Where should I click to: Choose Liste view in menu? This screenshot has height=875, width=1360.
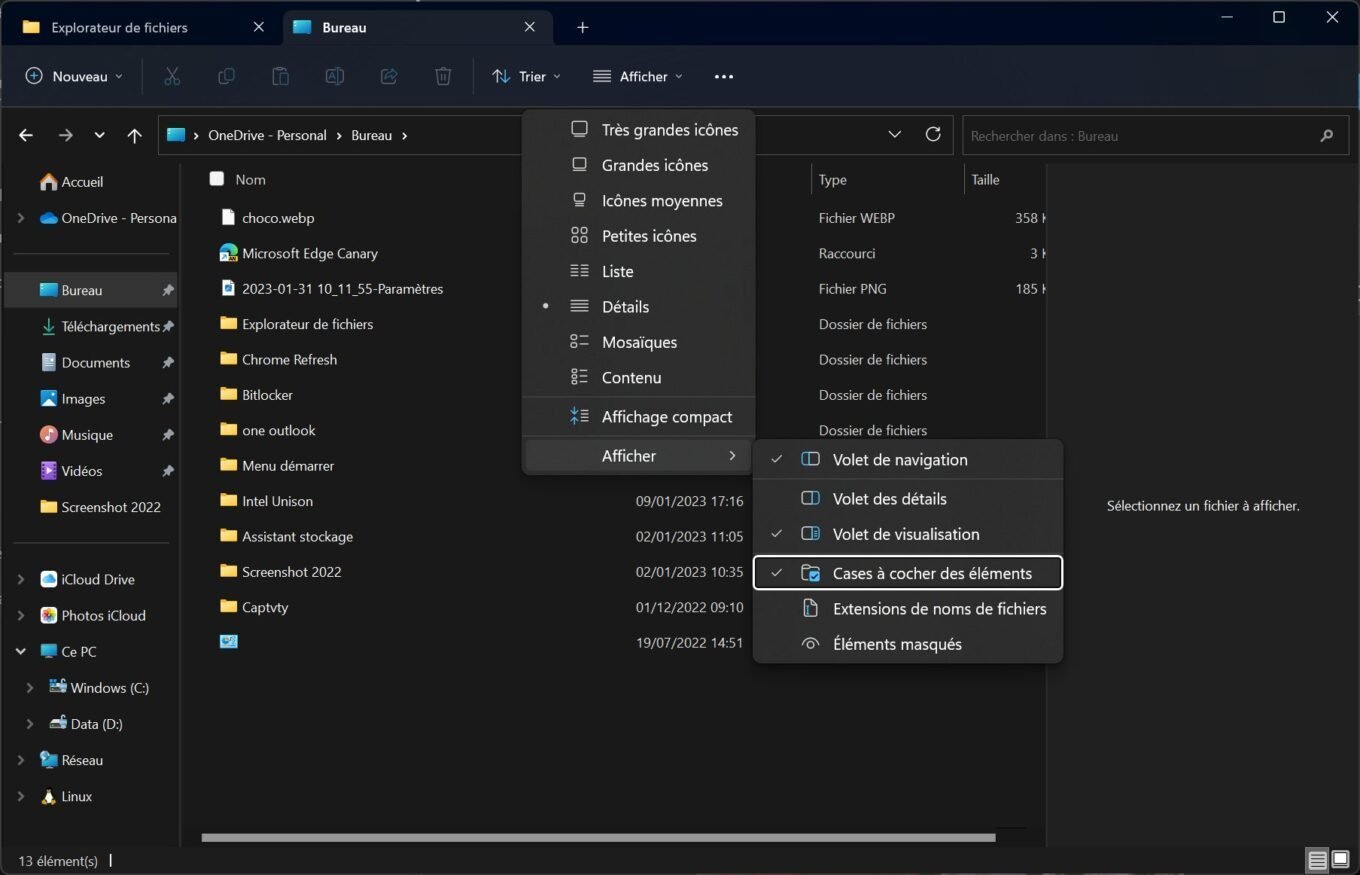(638, 271)
